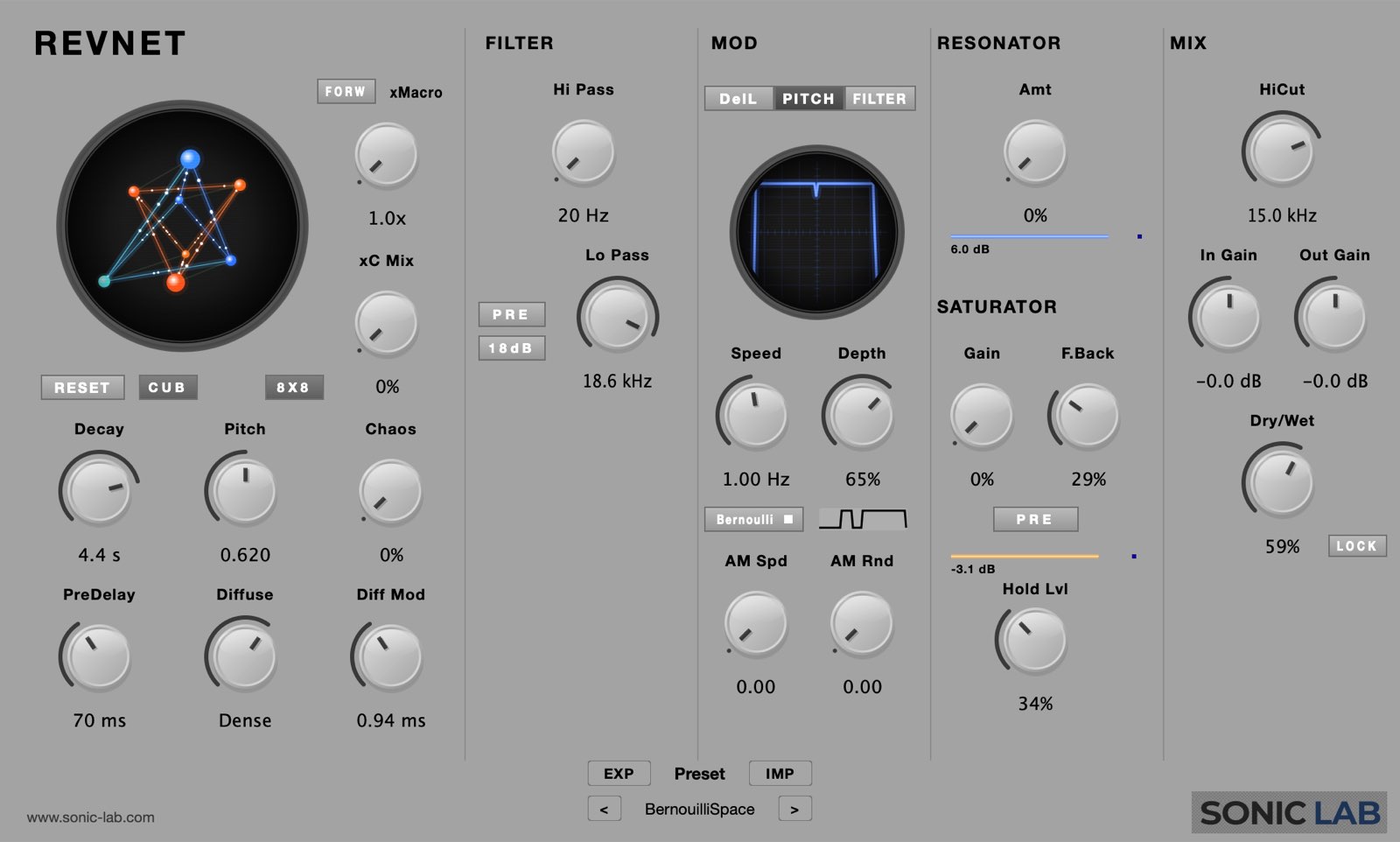Click the modulation waveform scope display
The height and width of the screenshot is (842, 1400).
tap(817, 232)
